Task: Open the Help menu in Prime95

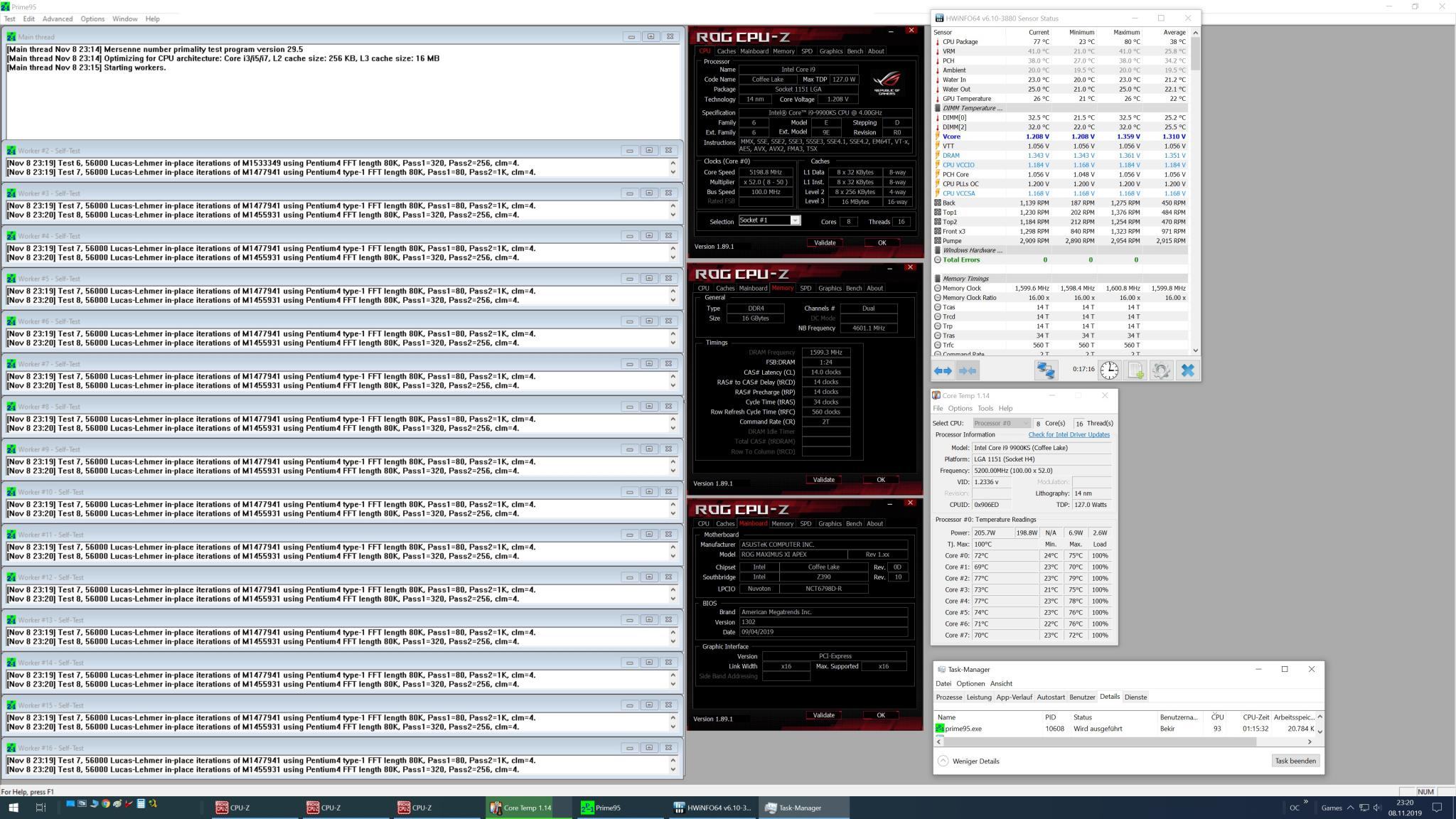Action: point(152,18)
